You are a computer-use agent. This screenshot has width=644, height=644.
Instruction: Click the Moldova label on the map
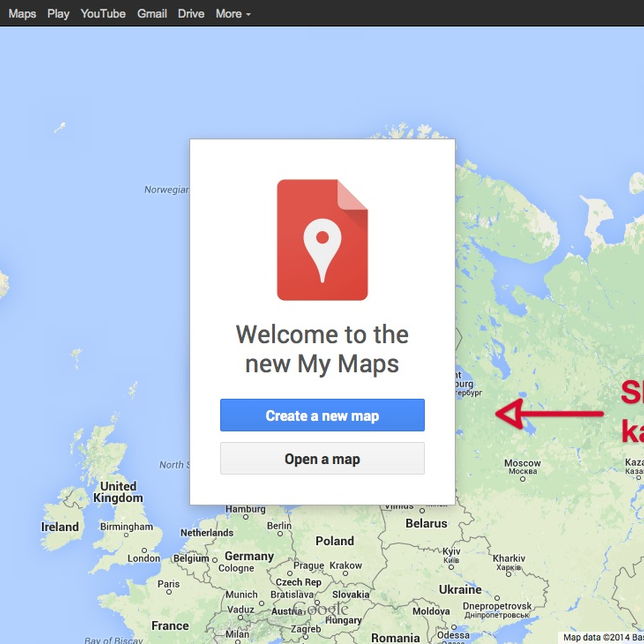(x=431, y=611)
